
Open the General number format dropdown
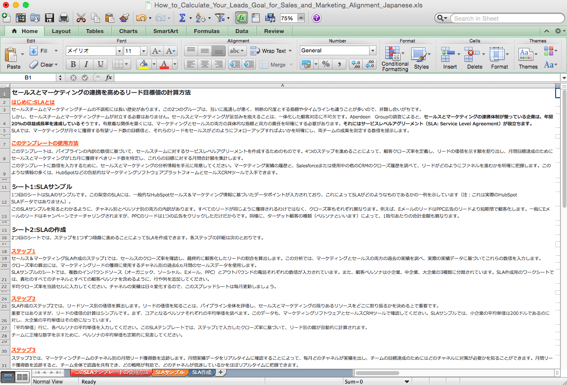(372, 51)
